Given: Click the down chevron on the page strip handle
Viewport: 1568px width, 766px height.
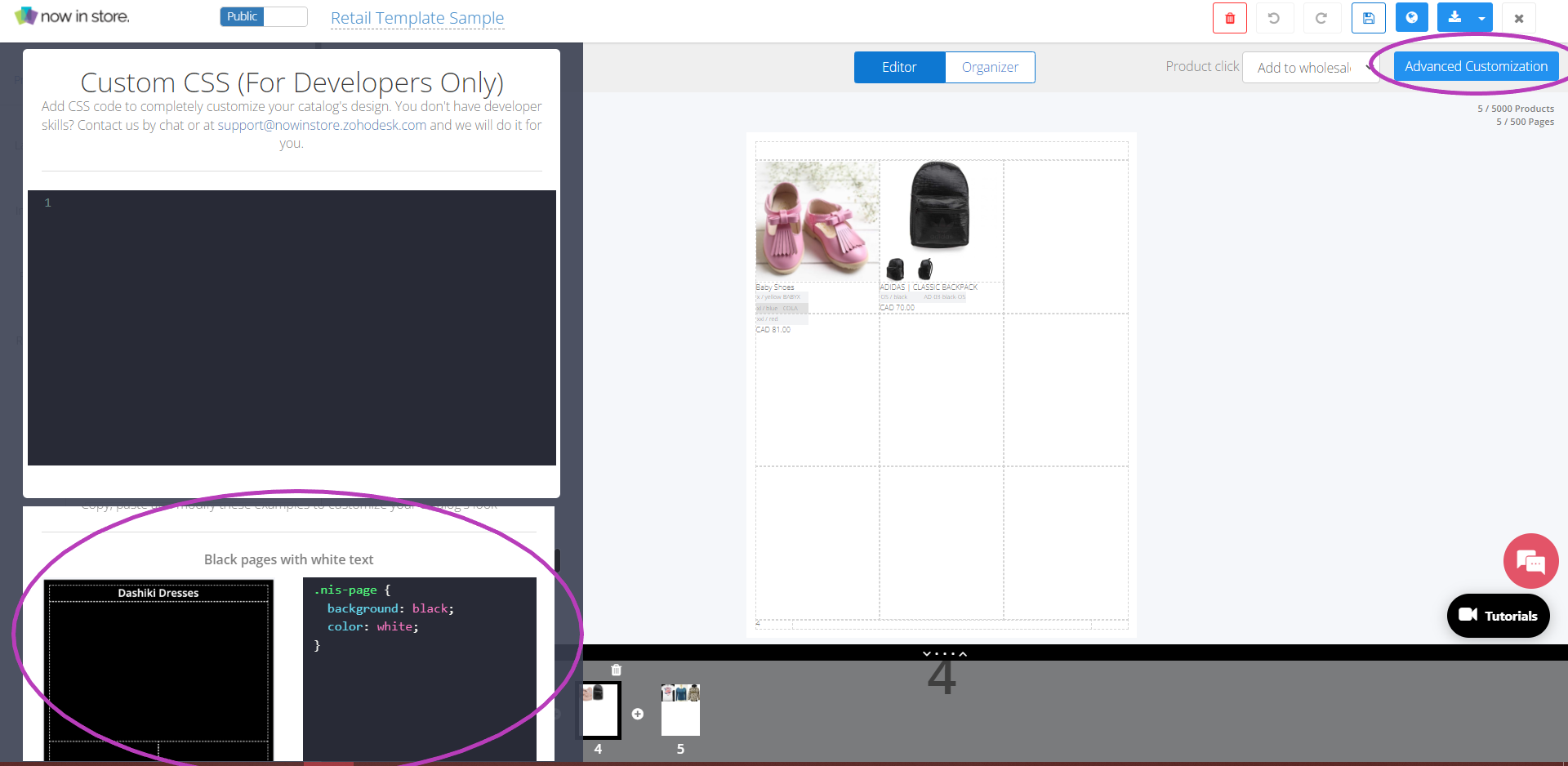Looking at the screenshot, I should click(926, 654).
